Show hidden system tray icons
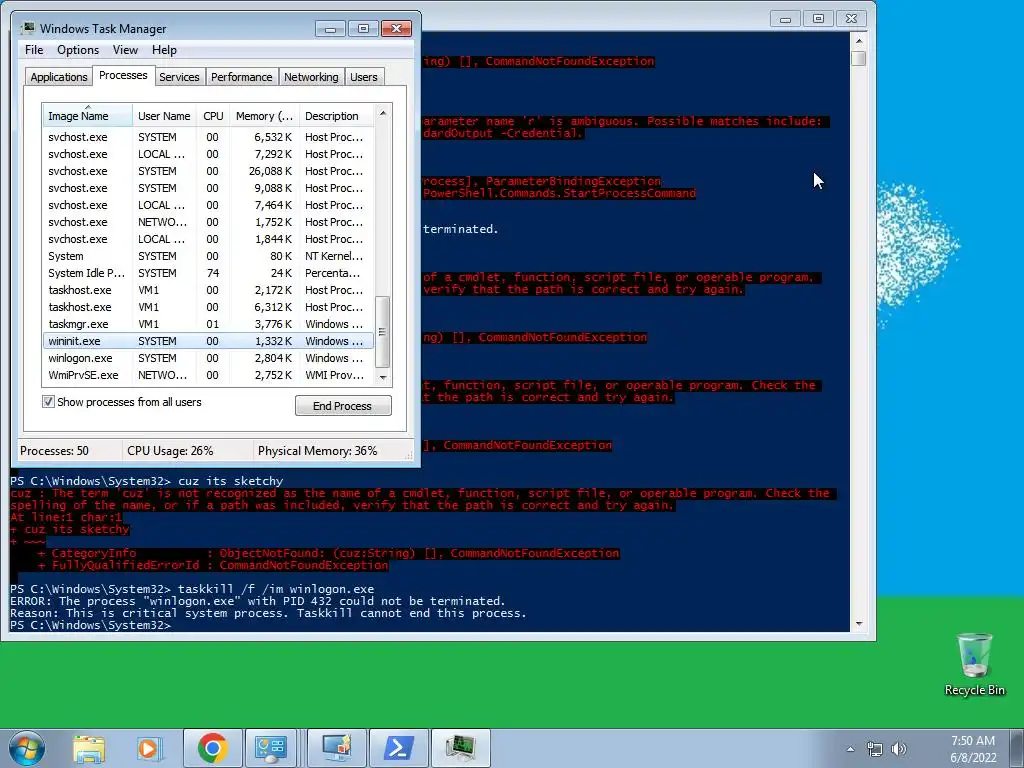The width and height of the screenshot is (1024, 768). pyautogui.click(x=850, y=749)
